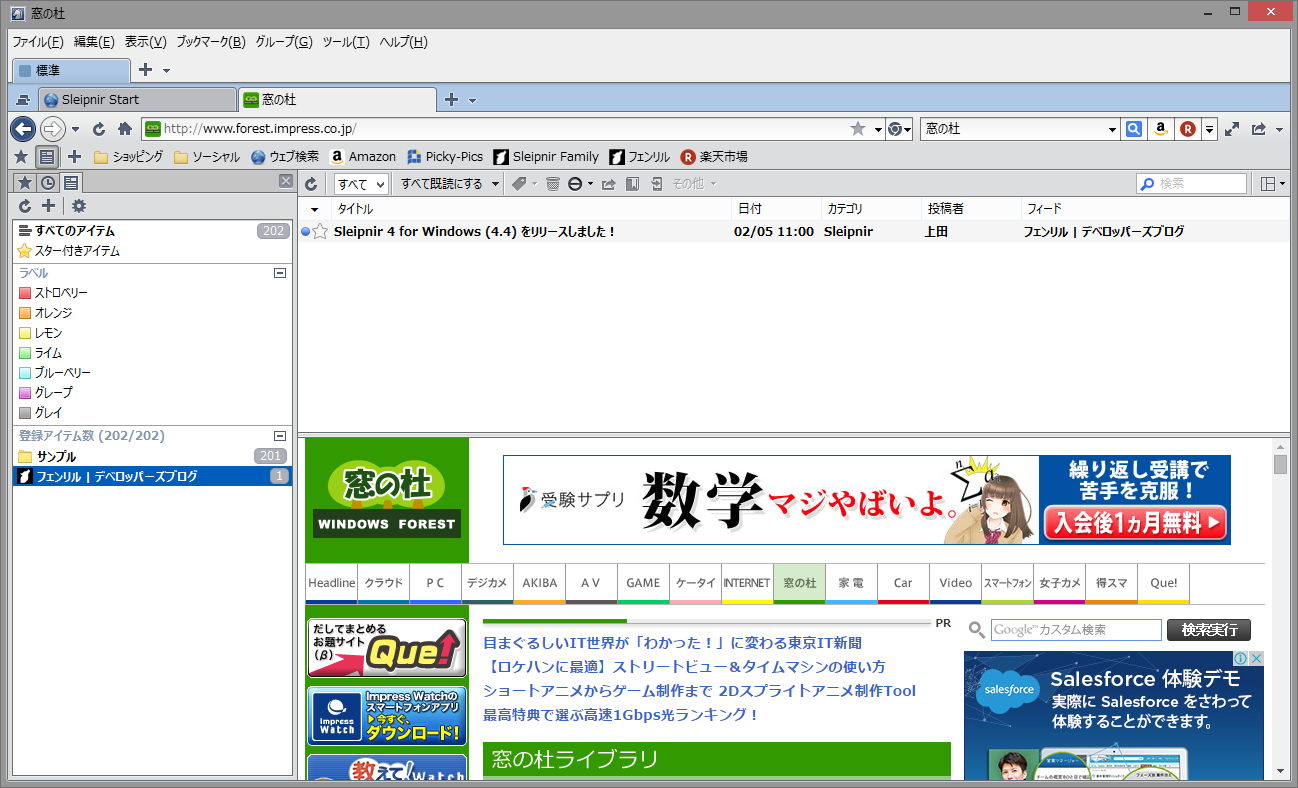Click the Rakuten R icon near the search box
Viewport: 1298px width, 788px height.
[1187, 128]
